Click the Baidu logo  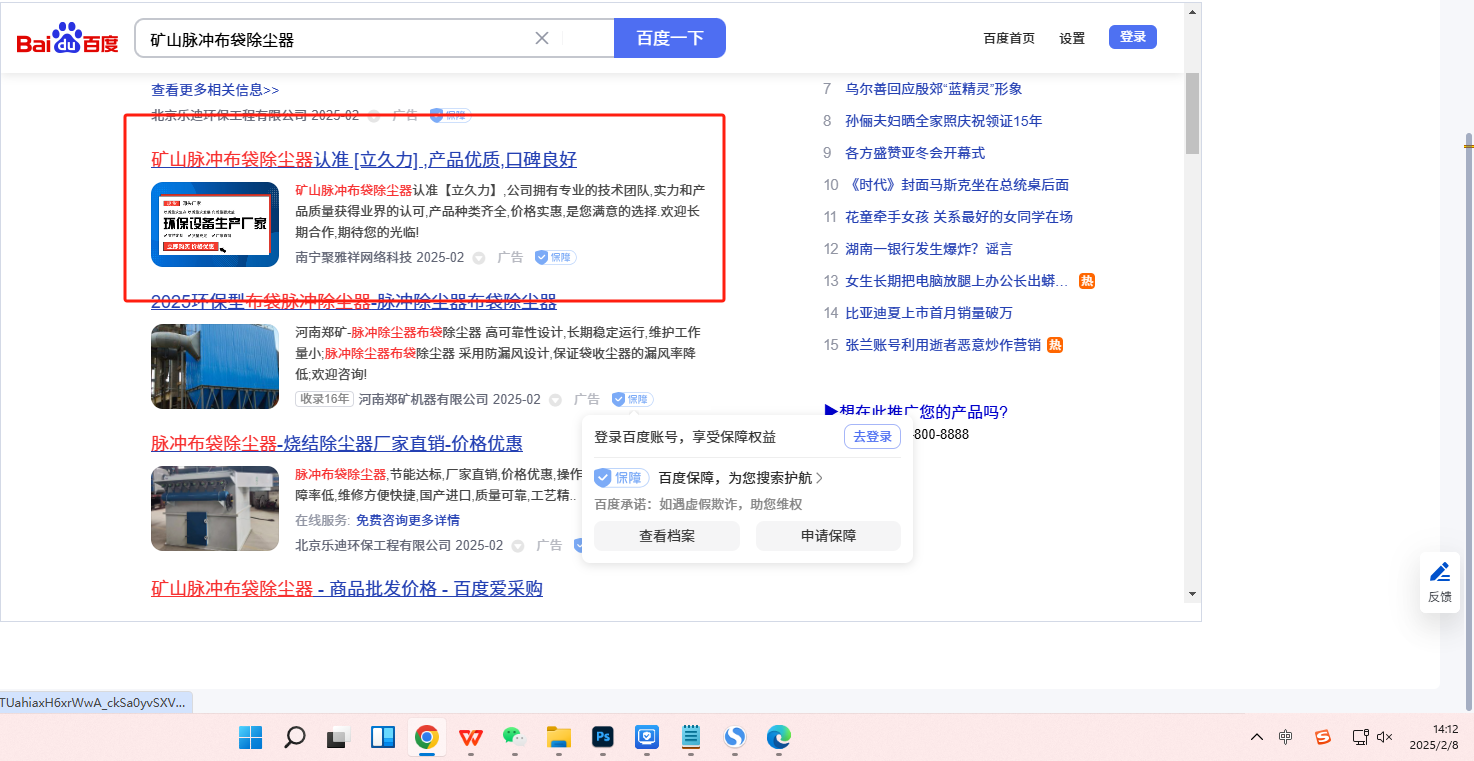point(67,39)
